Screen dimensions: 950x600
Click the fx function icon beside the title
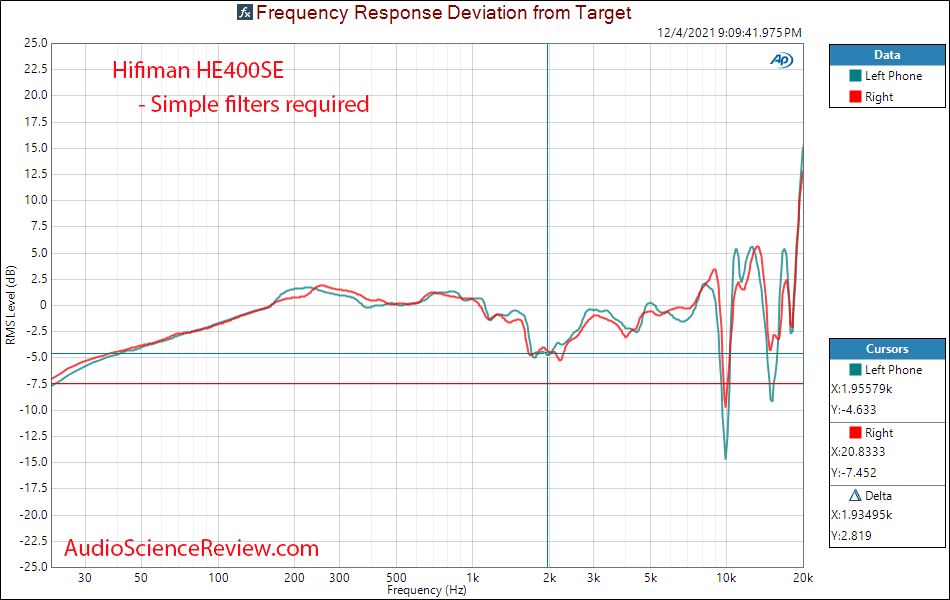(x=245, y=12)
